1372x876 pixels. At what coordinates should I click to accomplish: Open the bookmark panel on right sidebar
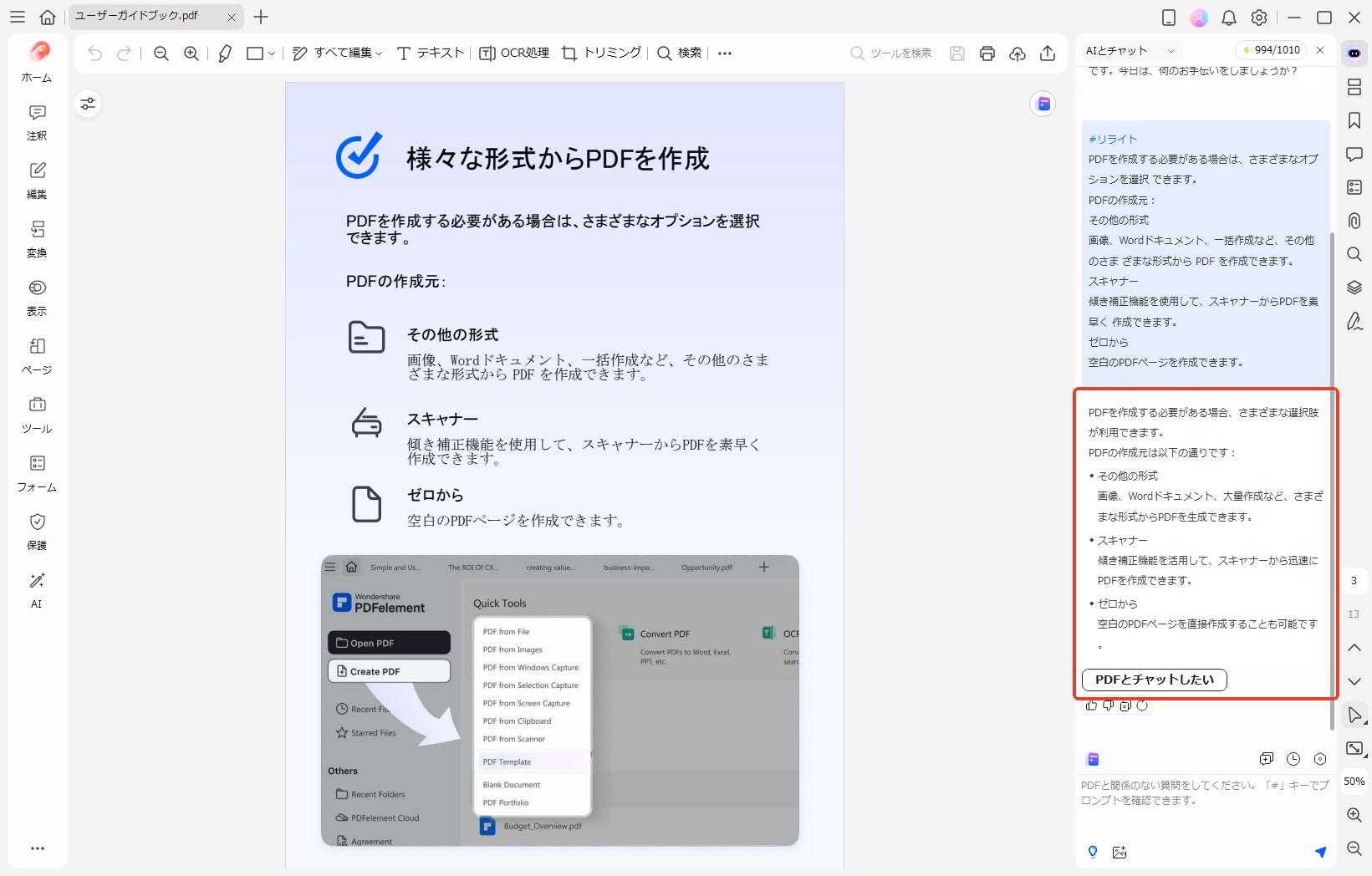(x=1354, y=121)
